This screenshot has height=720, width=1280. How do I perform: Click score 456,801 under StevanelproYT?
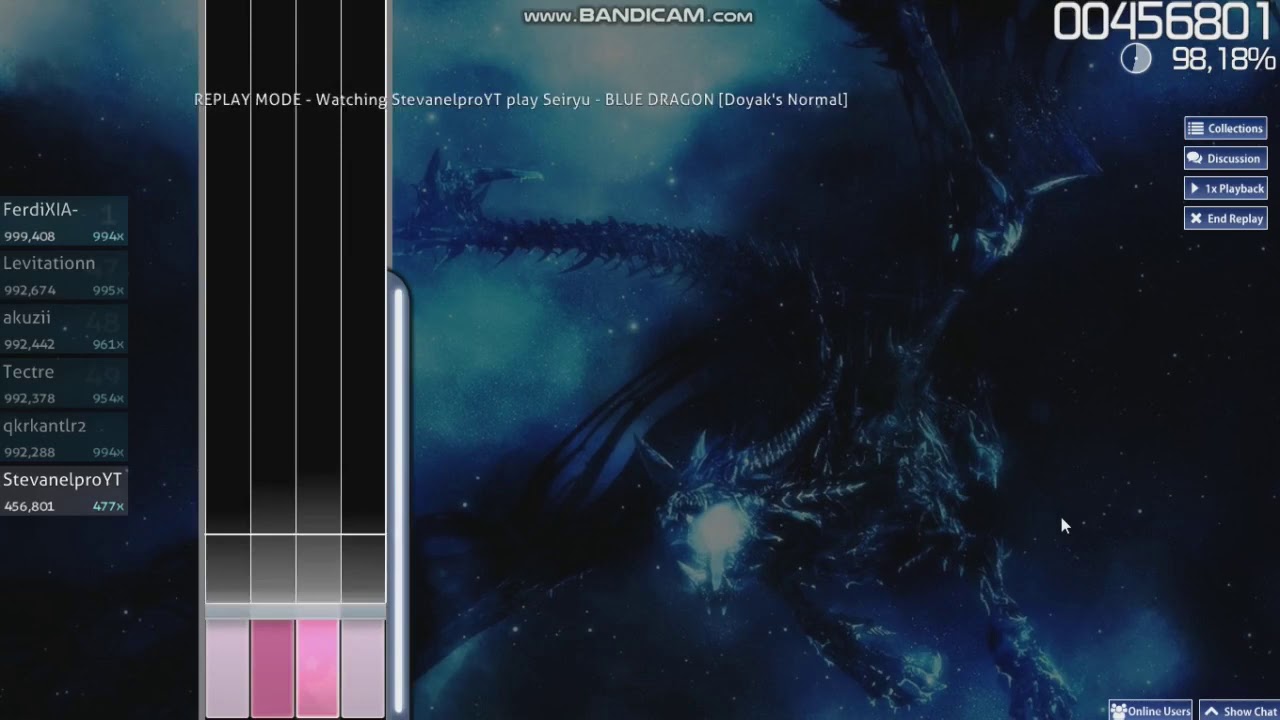pyautogui.click(x=29, y=506)
